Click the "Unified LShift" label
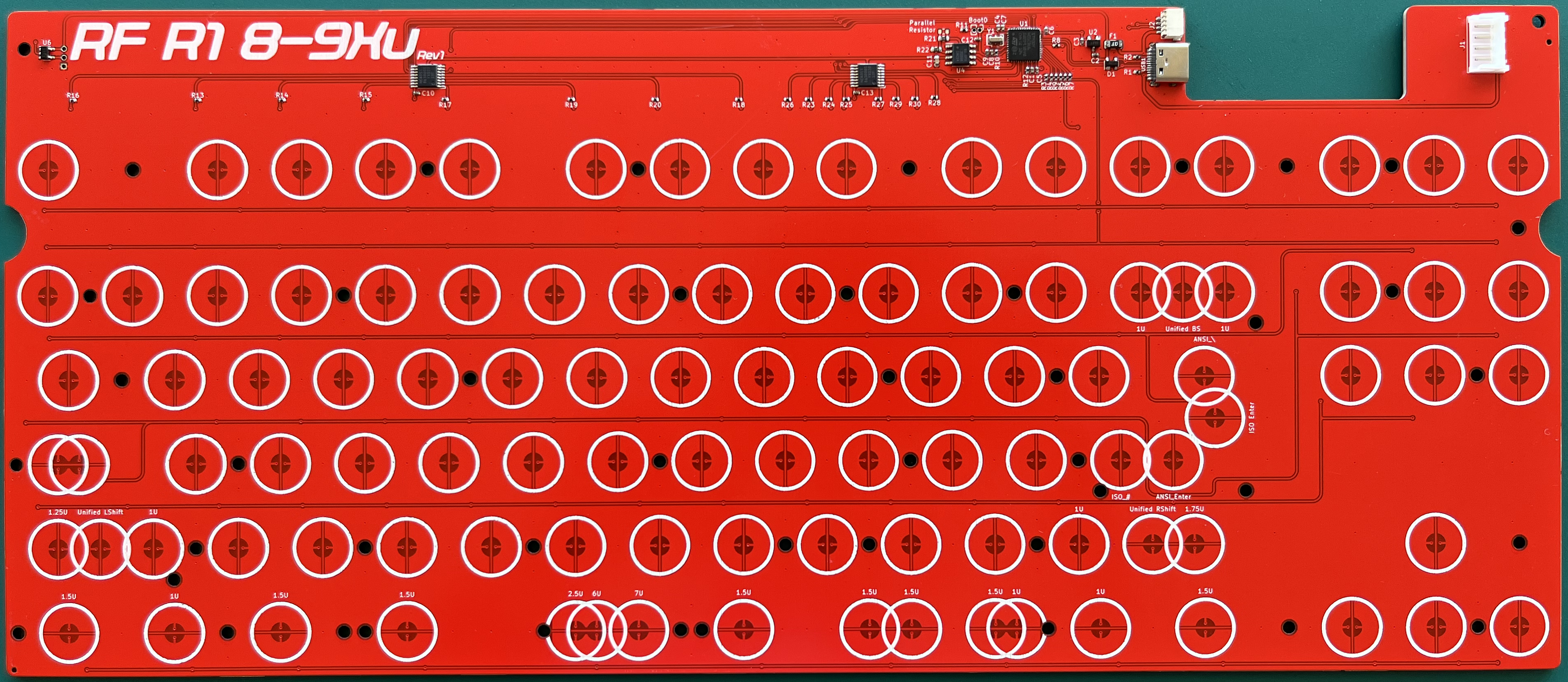Viewport: 1568px width, 682px height. pos(100,512)
